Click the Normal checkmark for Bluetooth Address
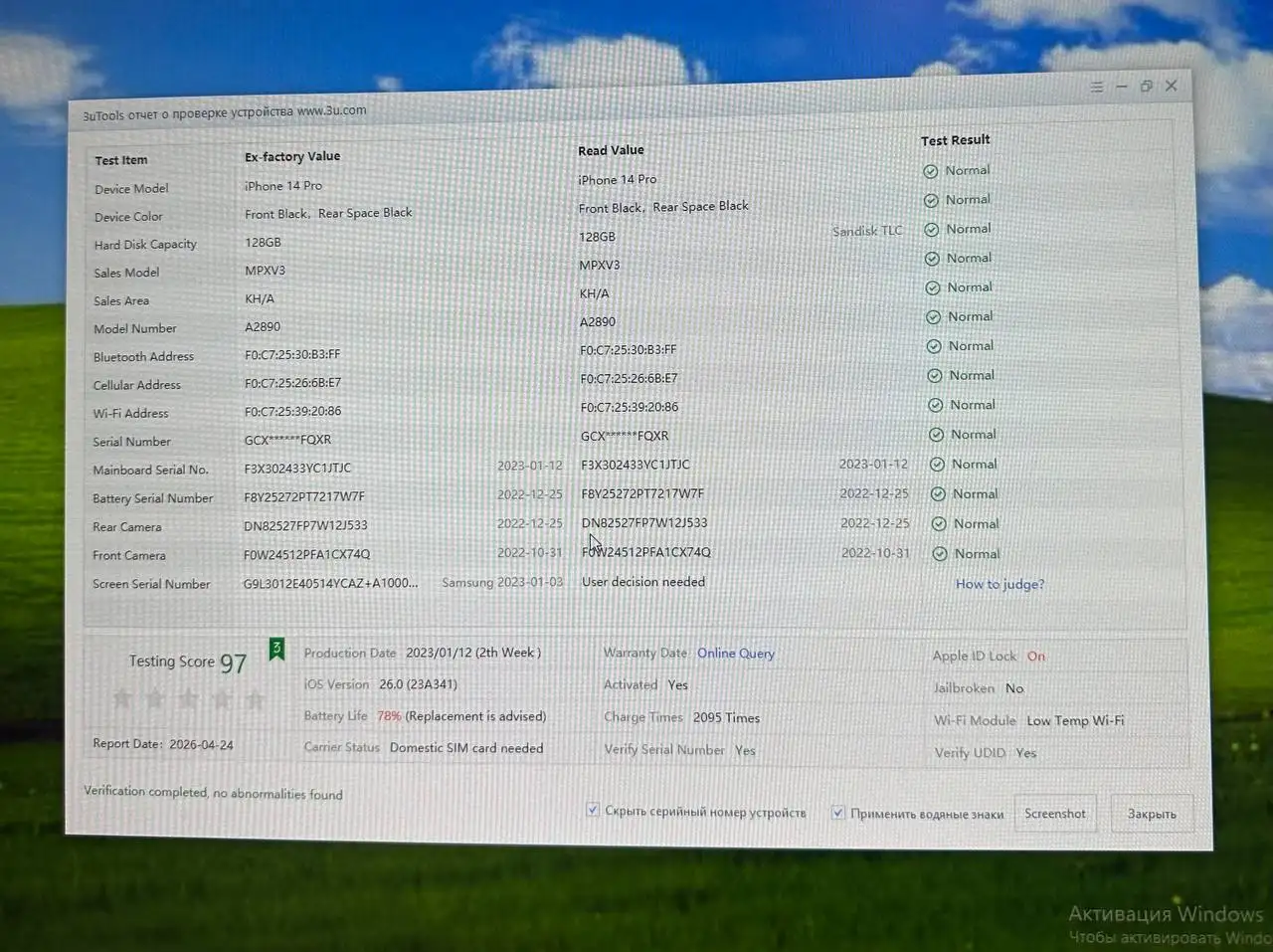This screenshot has width=1273, height=952. point(934,346)
